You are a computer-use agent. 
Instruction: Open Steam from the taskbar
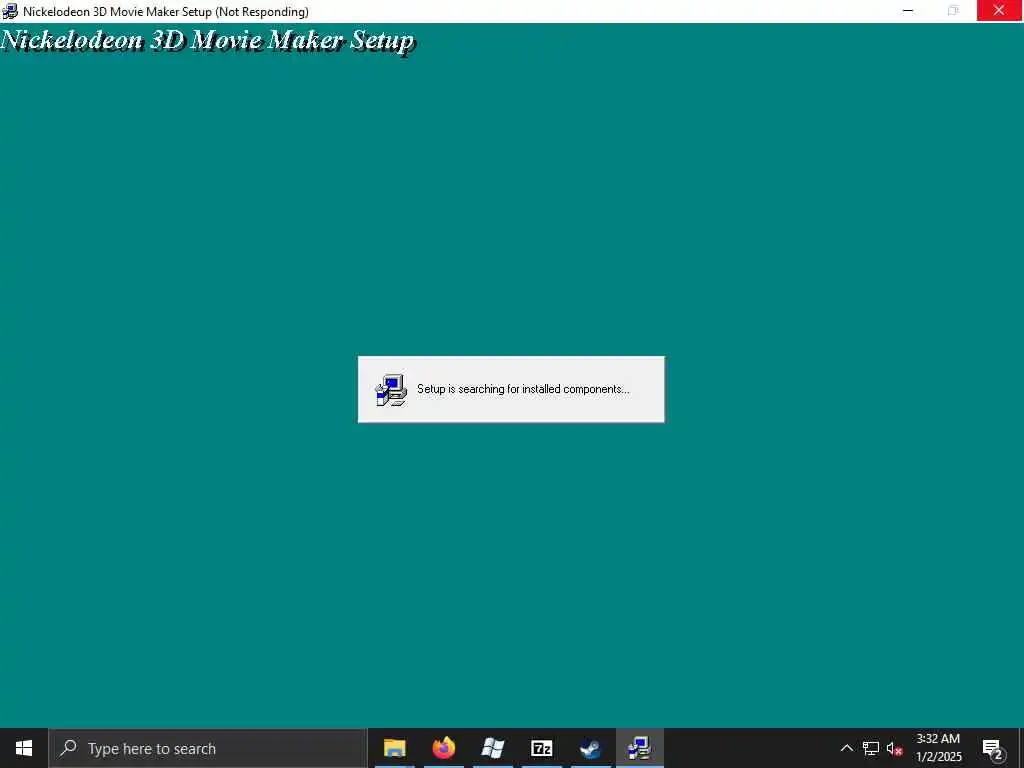590,748
